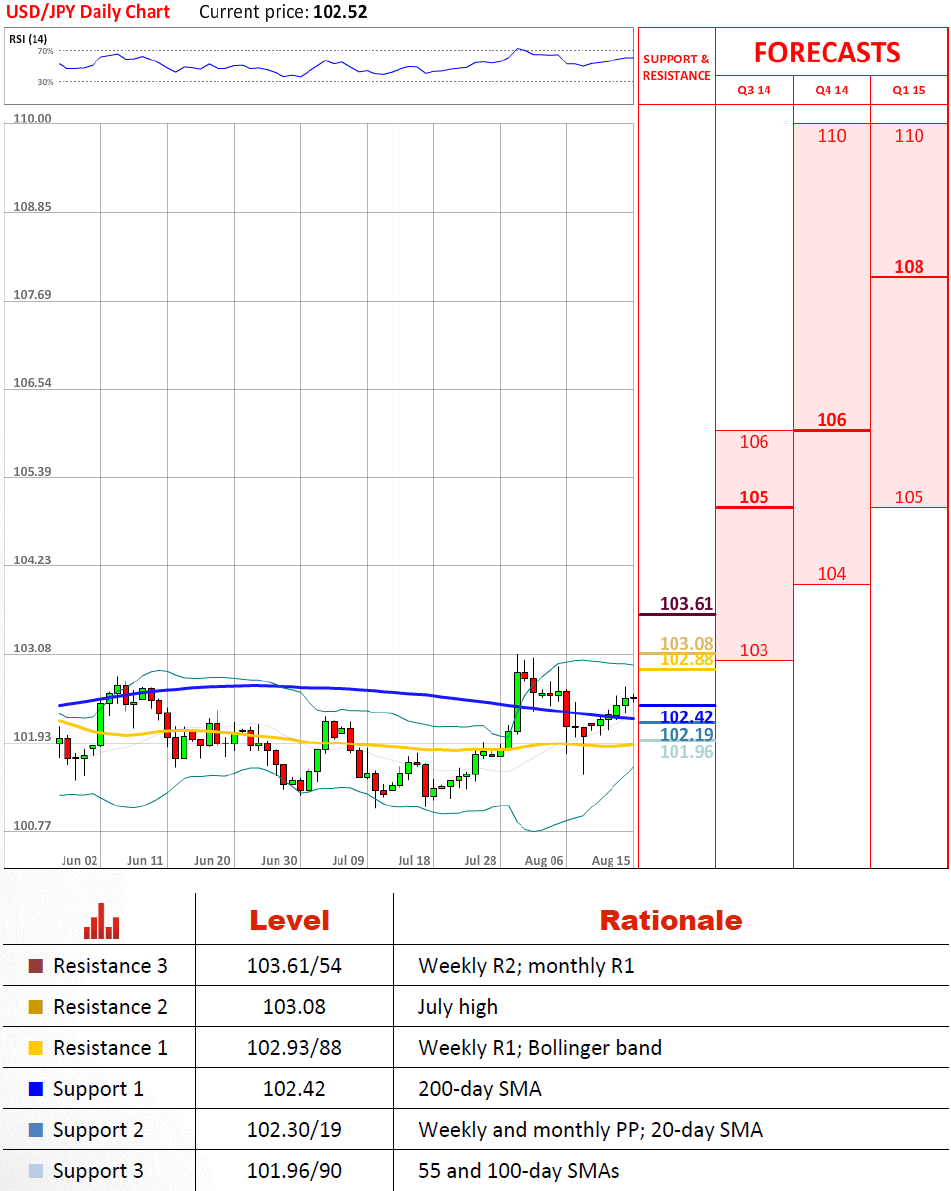This screenshot has height=1191, width=951.
Task: Click the 'RSI (14)' indicator label
Action: coord(28,39)
